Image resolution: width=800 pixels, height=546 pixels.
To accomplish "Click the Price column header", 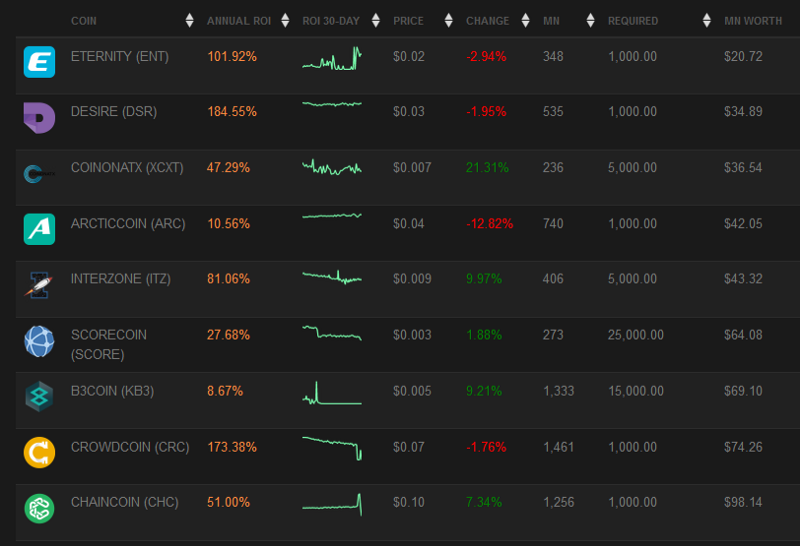I will click(408, 21).
